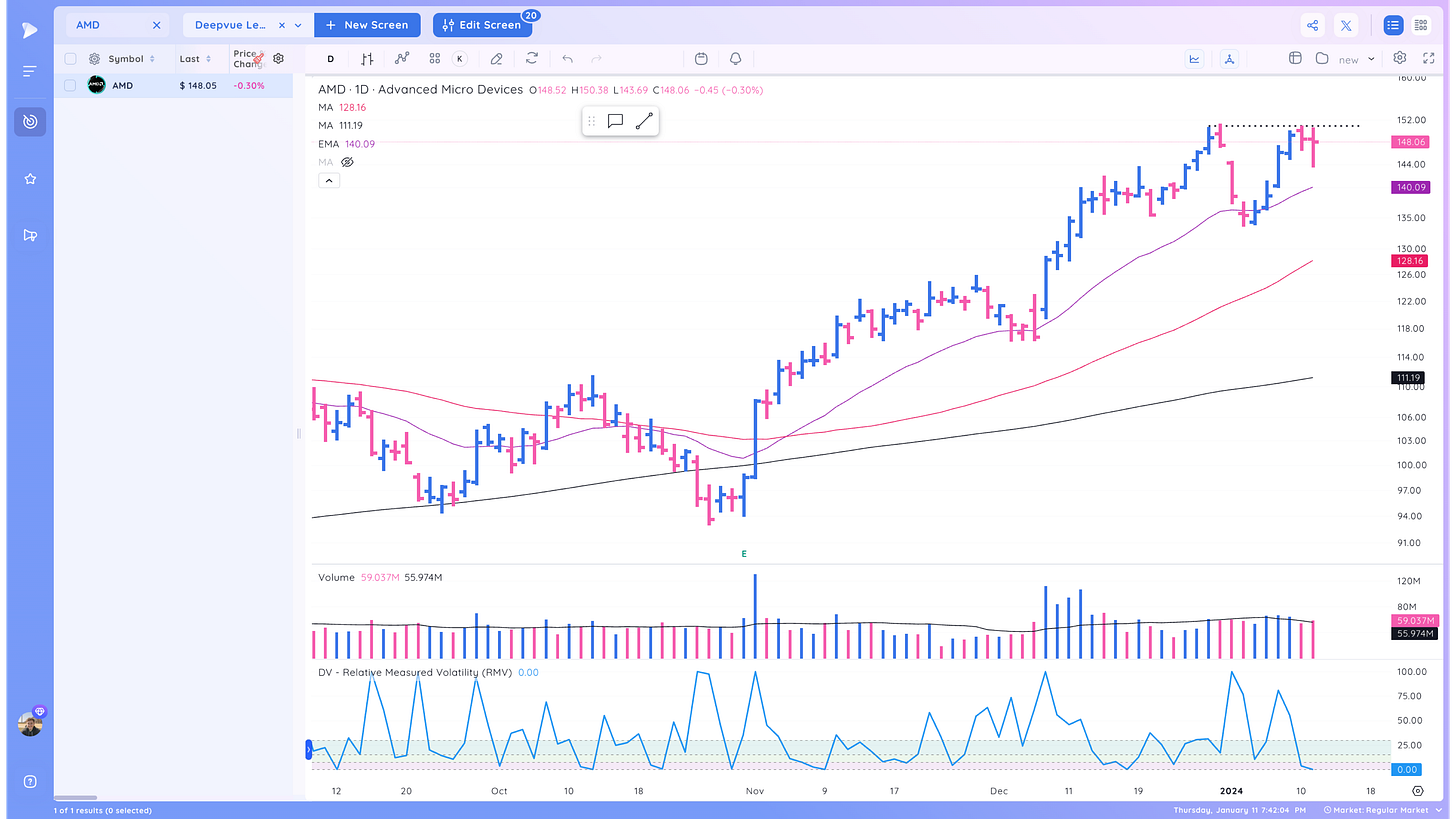Redo the last chart action

tap(597, 59)
